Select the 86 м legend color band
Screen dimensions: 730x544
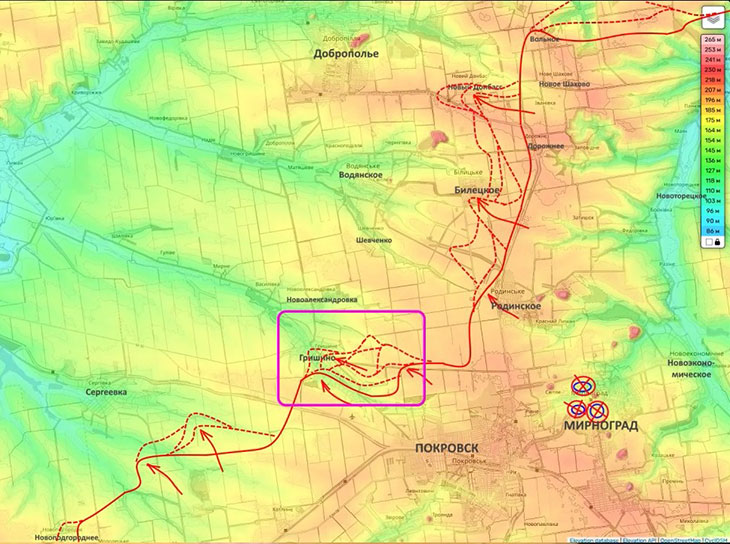tap(712, 231)
